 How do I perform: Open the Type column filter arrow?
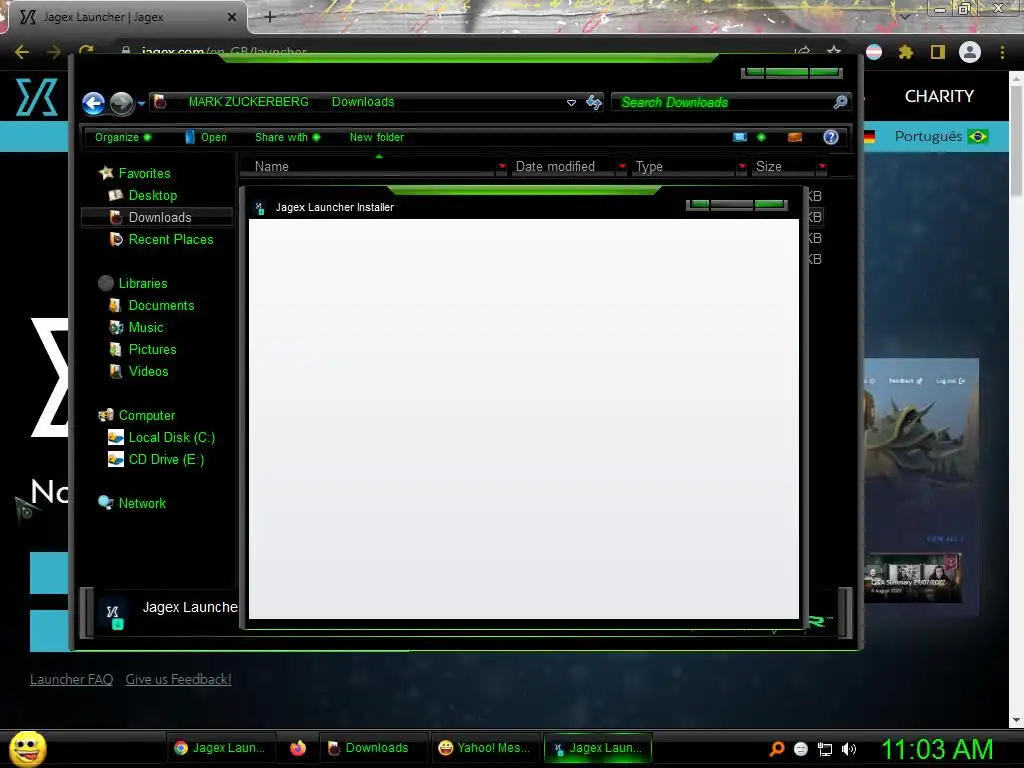tap(742, 167)
